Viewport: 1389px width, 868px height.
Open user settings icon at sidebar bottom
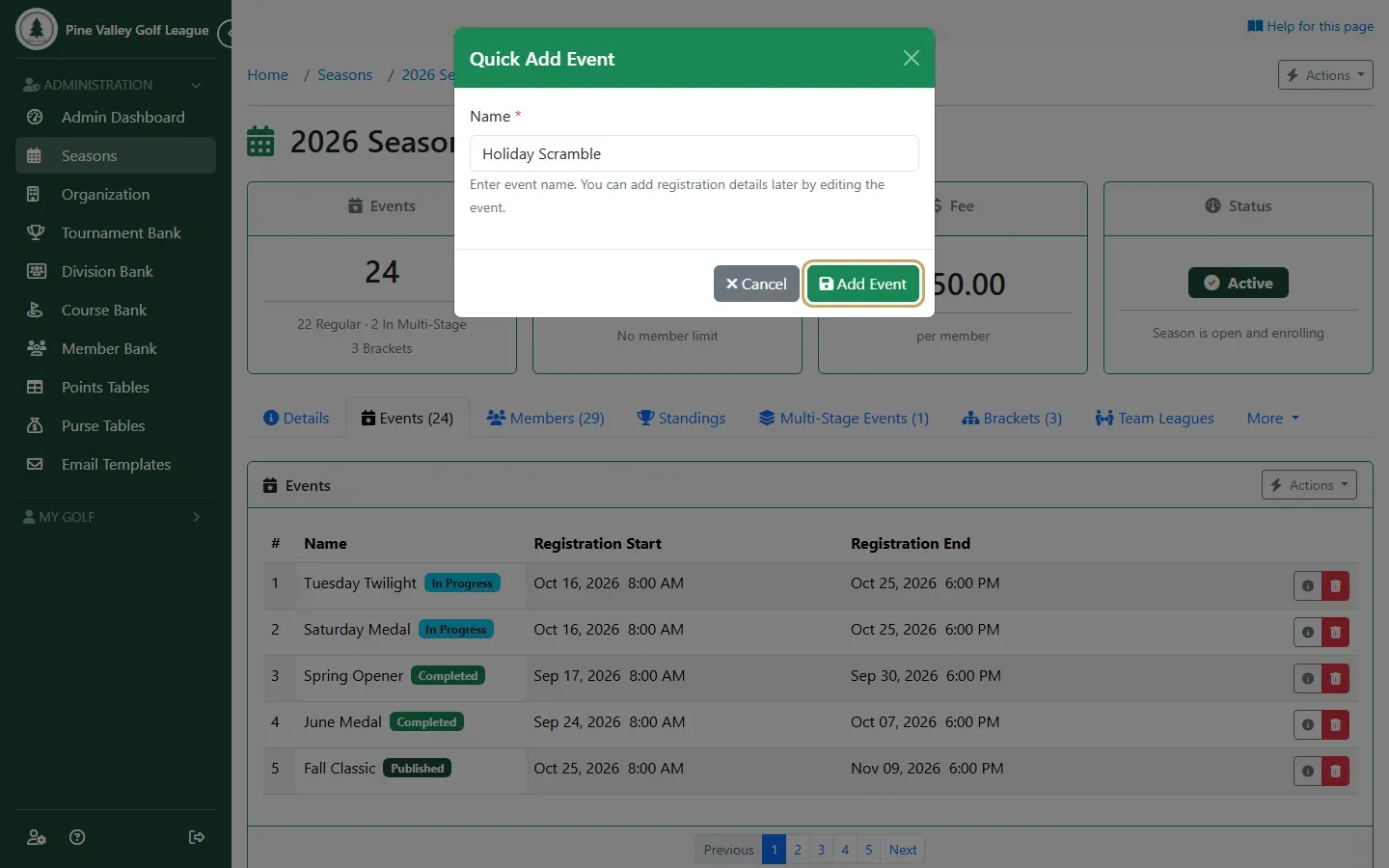[x=37, y=837]
